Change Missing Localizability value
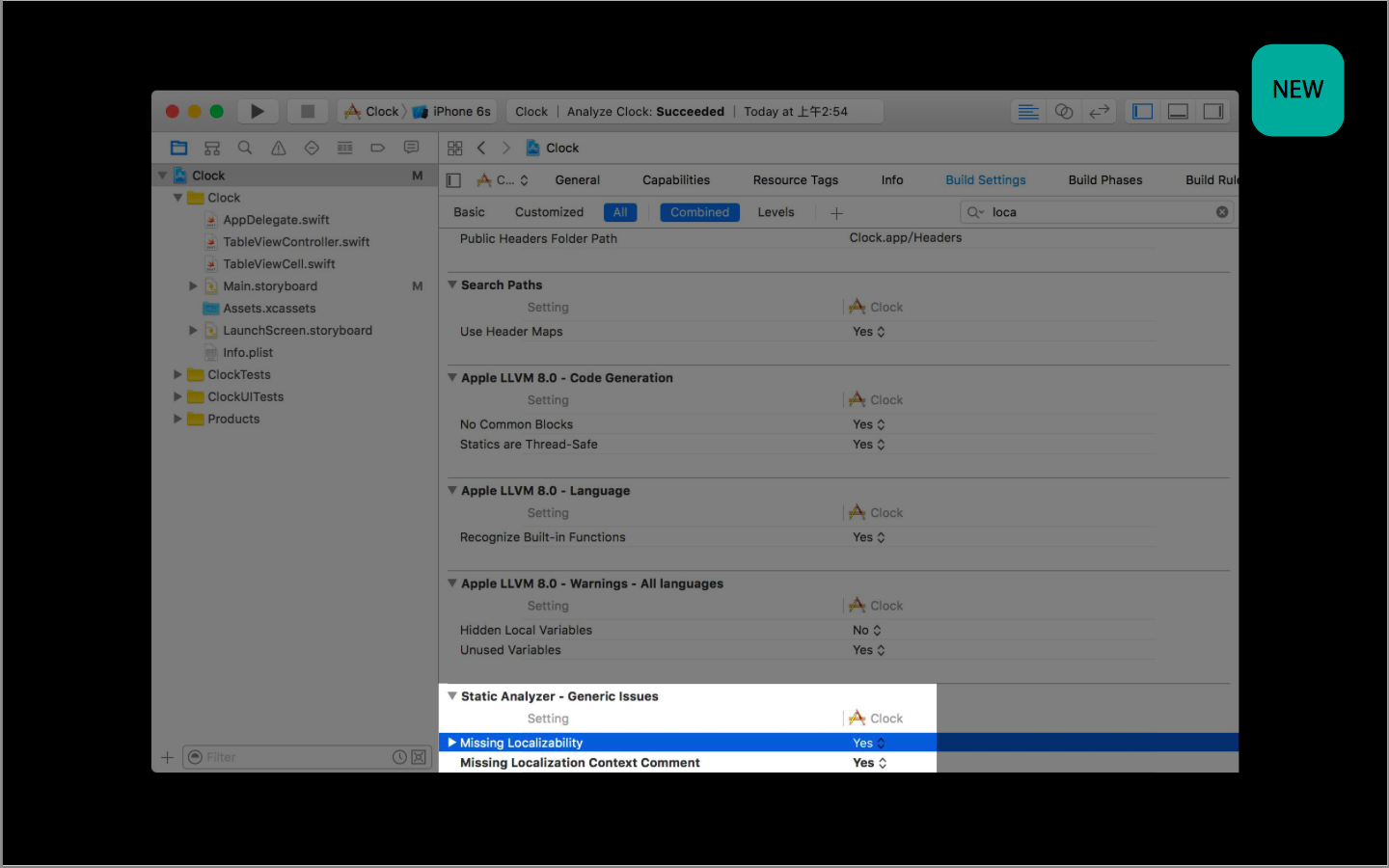The image size is (1389, 868). (x=869, y=743)
